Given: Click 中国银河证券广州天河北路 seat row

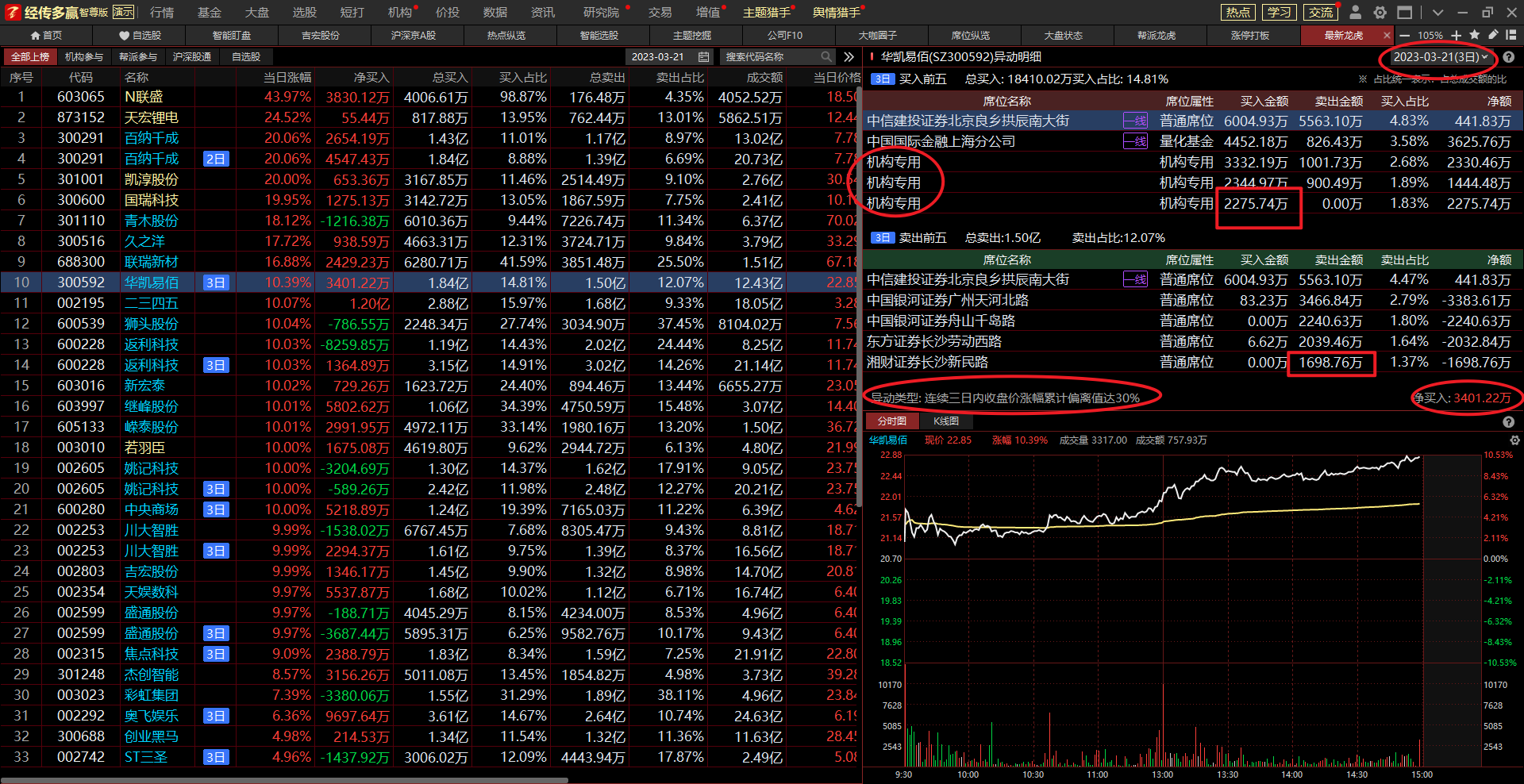Looking at the screenshot, I should [1193, 300].
